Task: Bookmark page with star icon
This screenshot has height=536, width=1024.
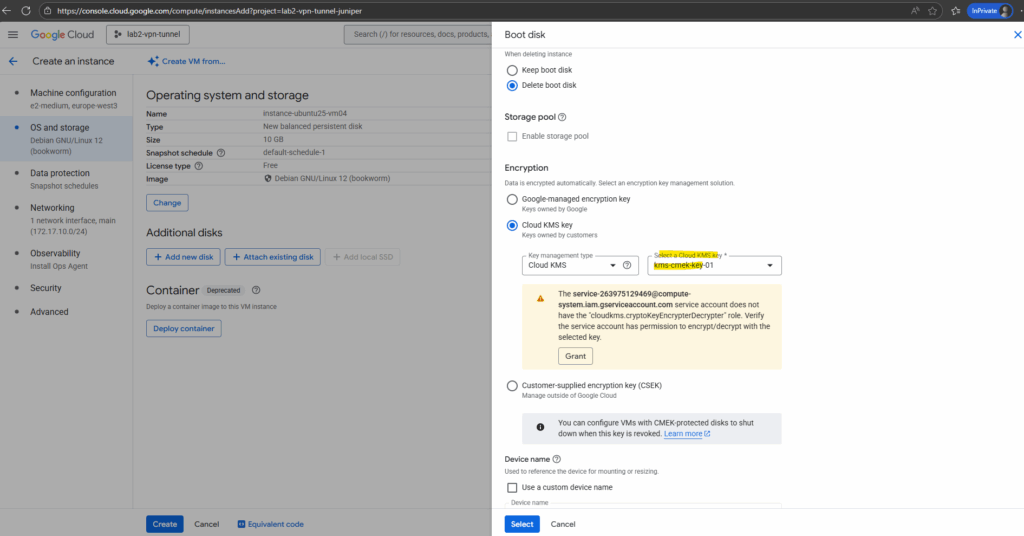Action: pyautogui.click(x=933, y=10)
